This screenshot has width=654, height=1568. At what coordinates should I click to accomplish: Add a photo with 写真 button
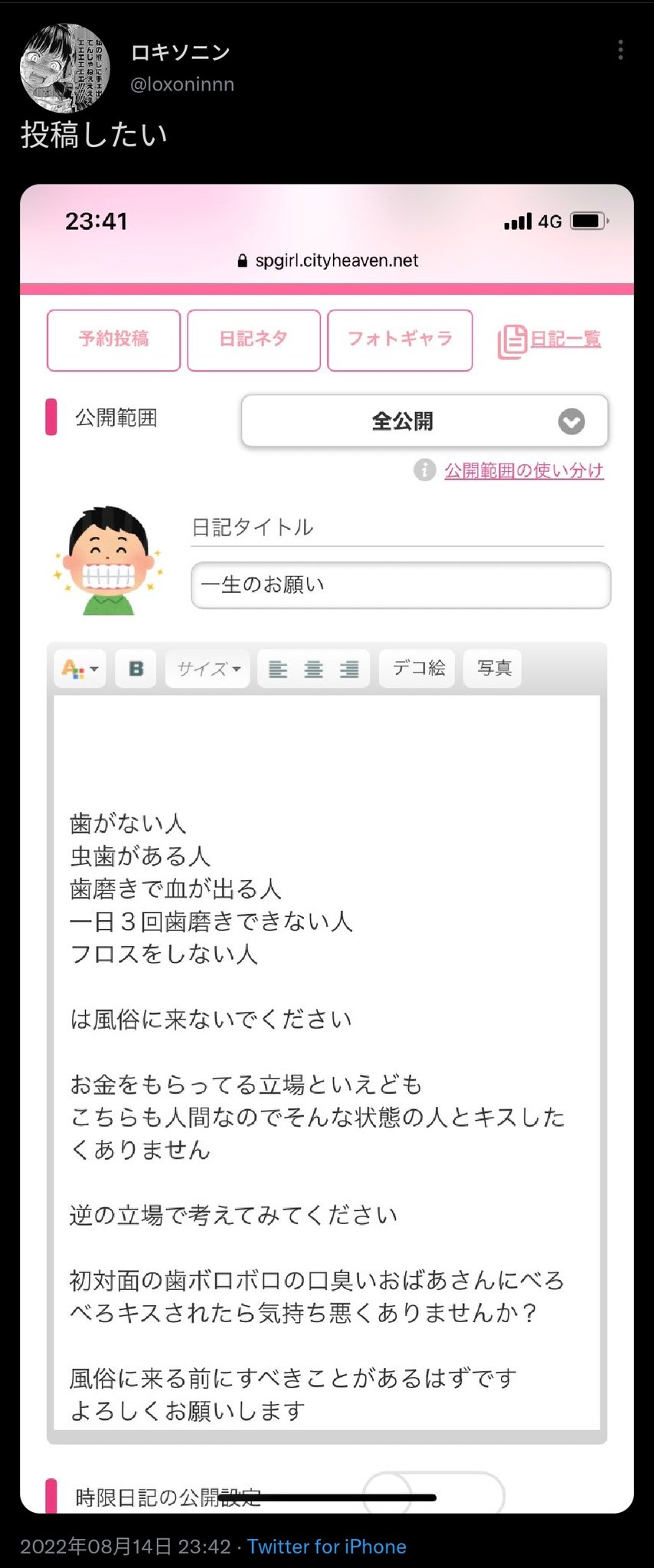493,668
